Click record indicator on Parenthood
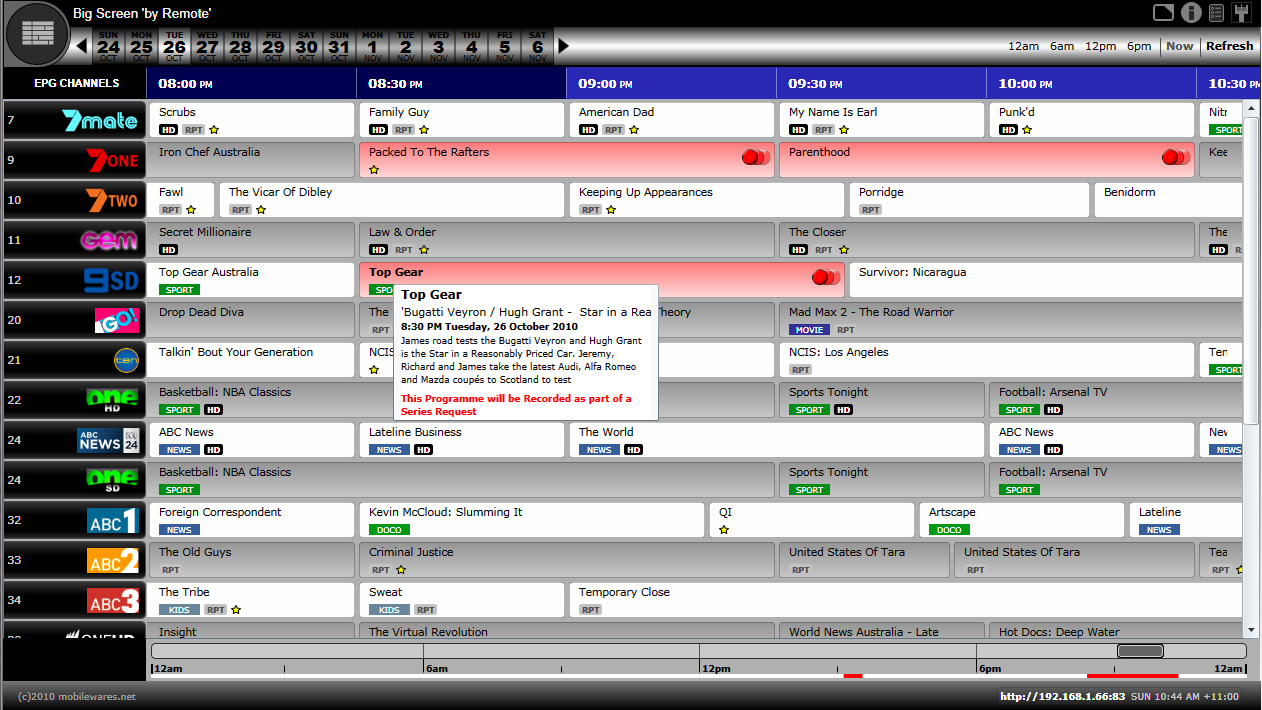Viewport: 1262px width, 710px height. tap(1175, 157)
